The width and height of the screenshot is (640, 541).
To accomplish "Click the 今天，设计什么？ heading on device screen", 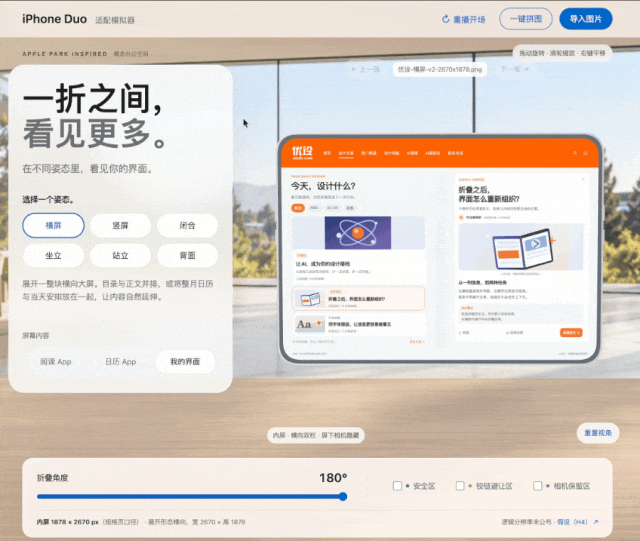I will pos(323,186).
